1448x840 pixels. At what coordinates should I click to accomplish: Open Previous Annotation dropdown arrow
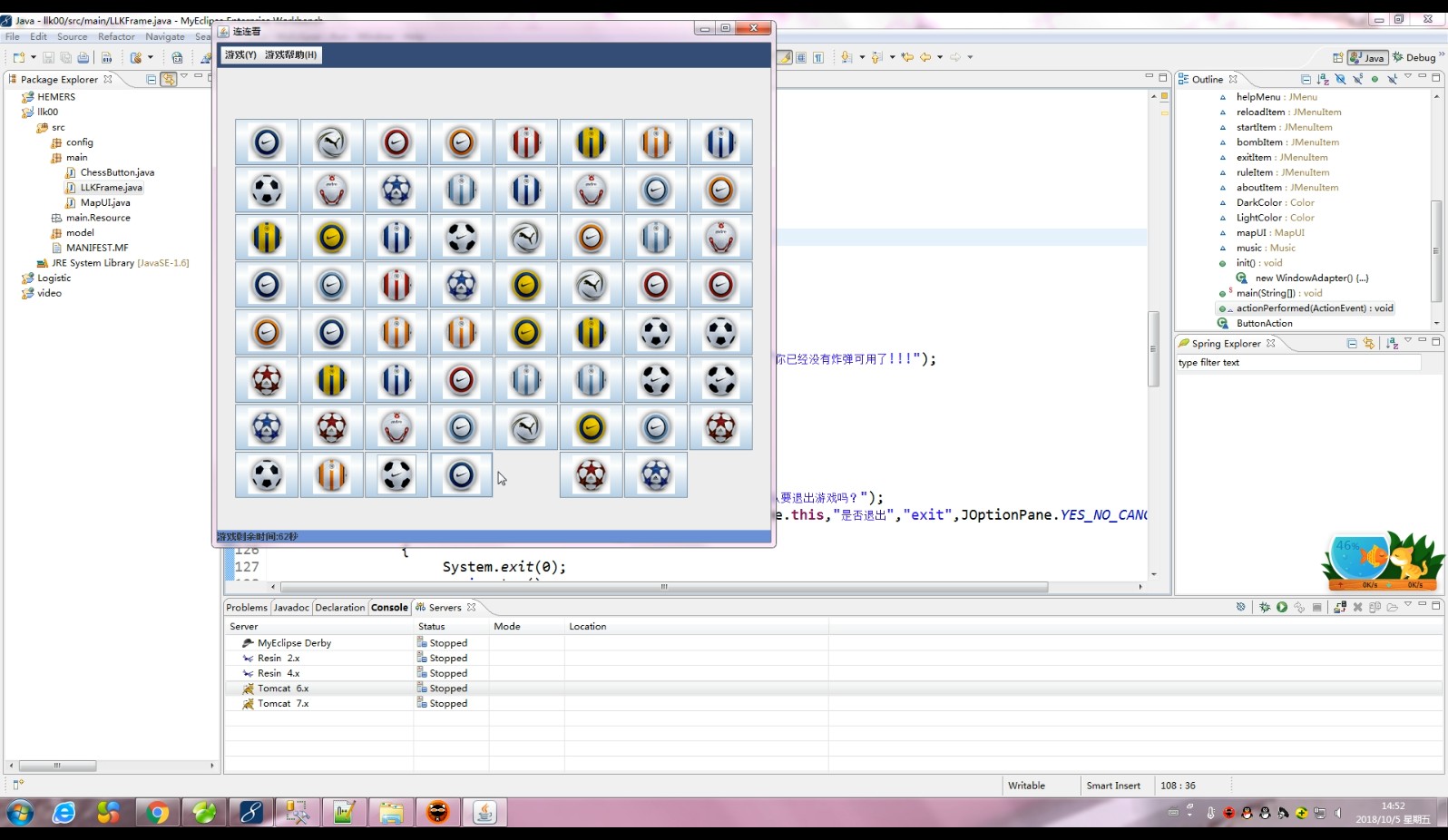pyautogui.click(x=893, y=57)
